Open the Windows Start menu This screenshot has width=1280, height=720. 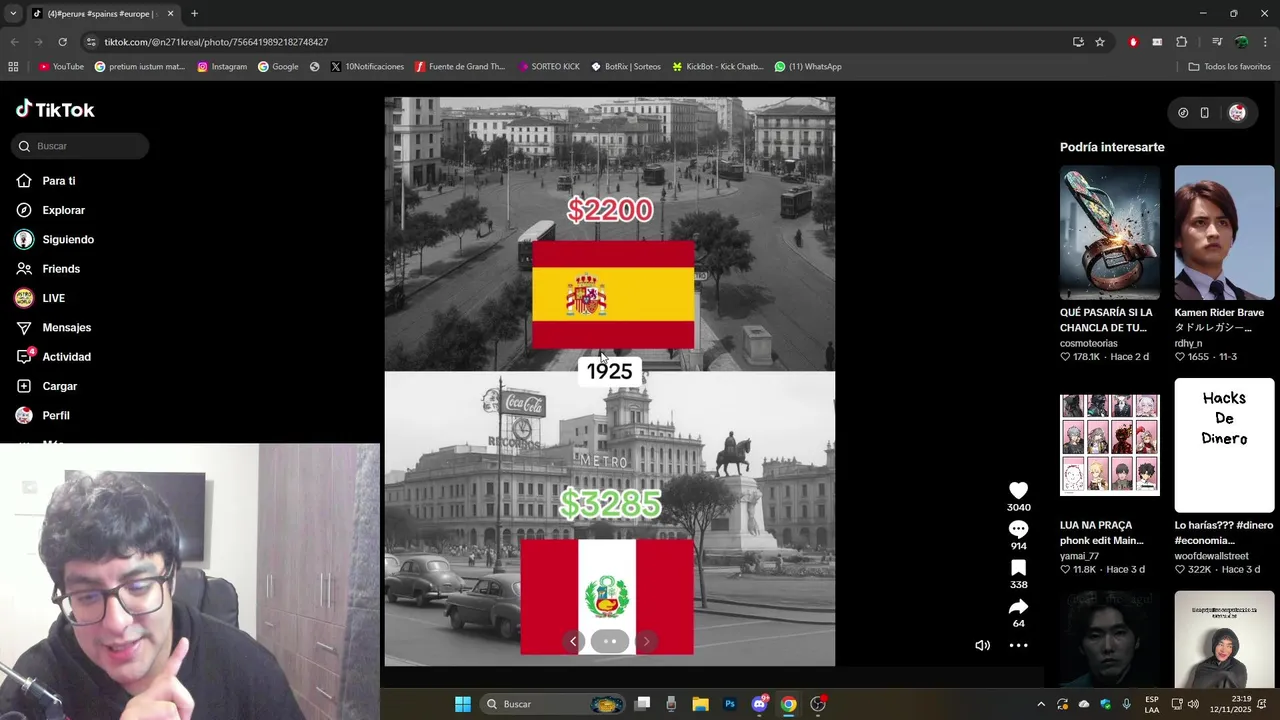463,704
